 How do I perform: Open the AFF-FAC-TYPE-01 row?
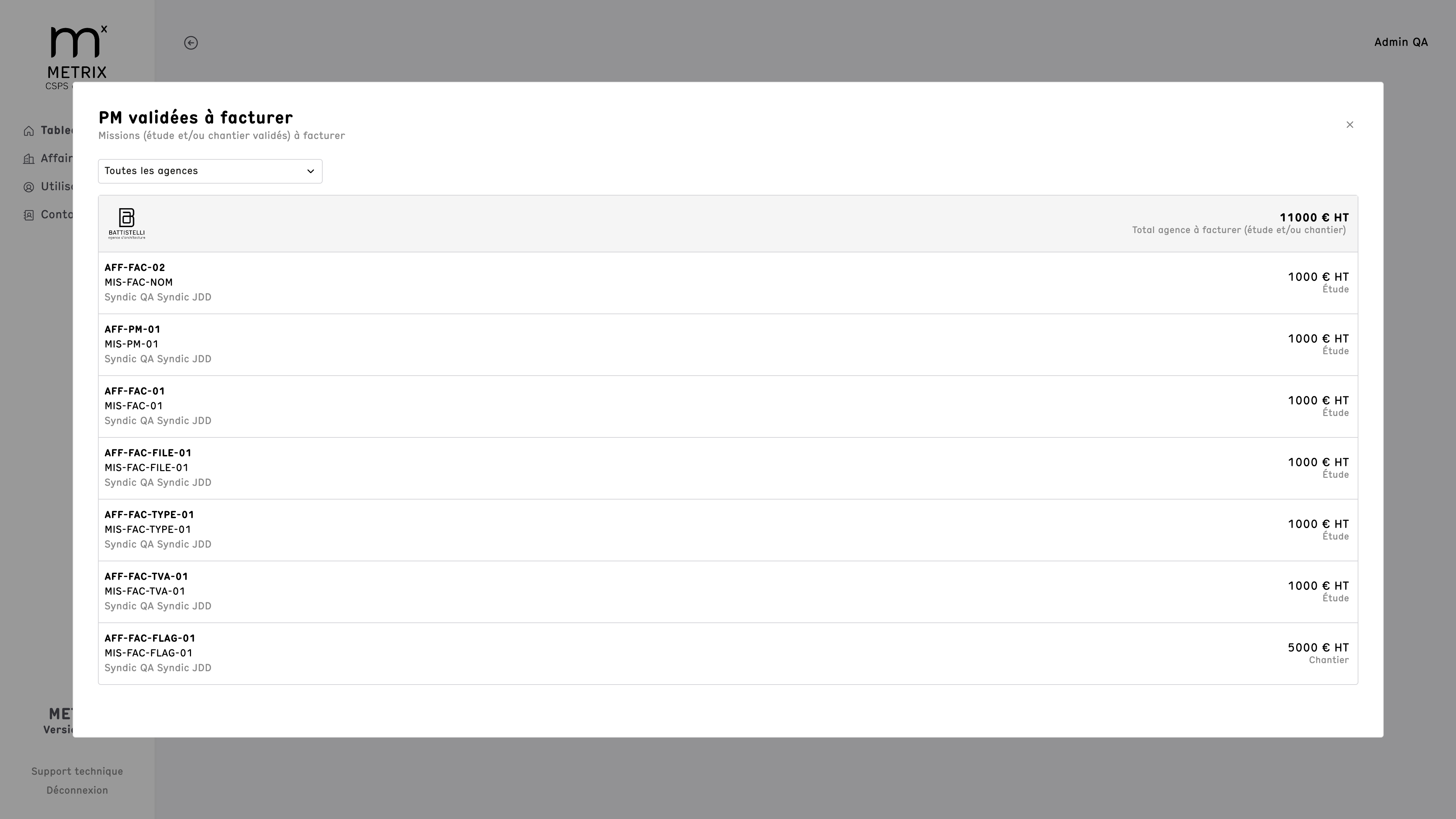tap(728, 530)
